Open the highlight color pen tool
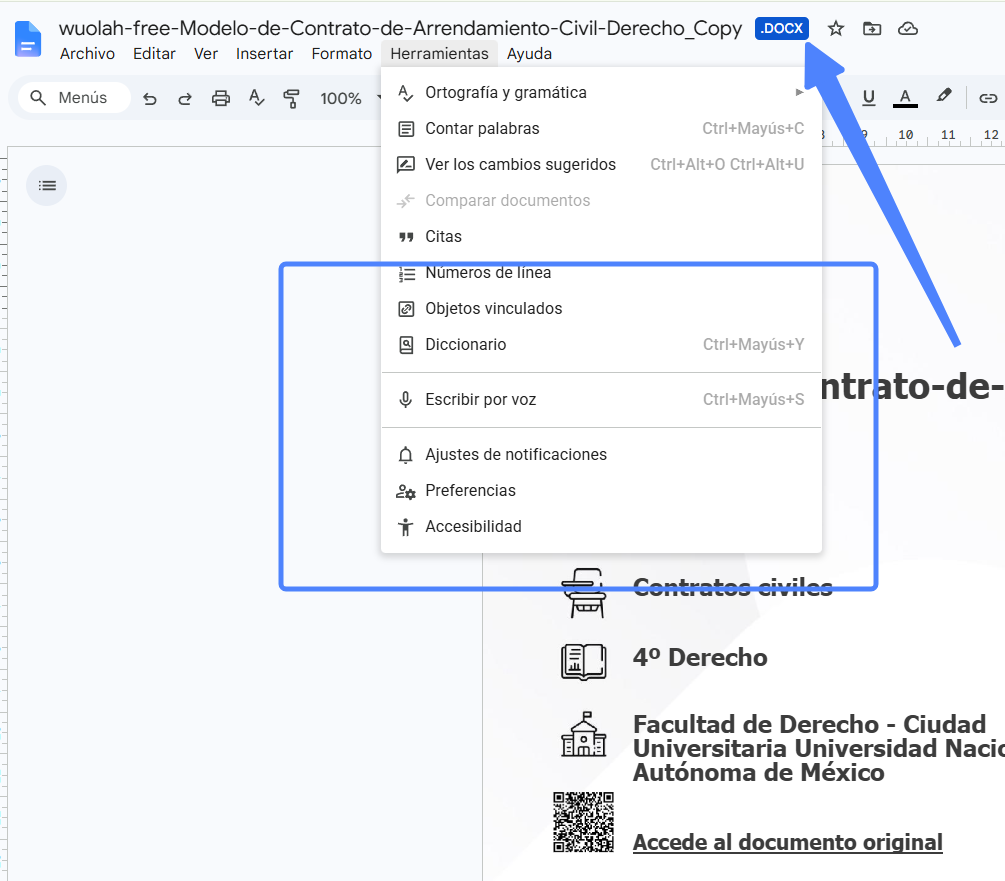 click(943, 97)
